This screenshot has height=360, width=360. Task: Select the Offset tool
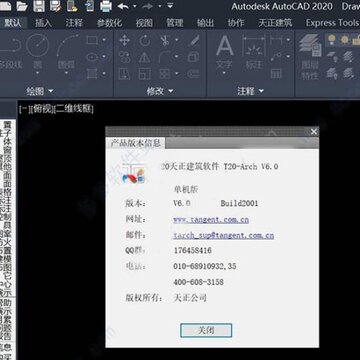(194, 74)
